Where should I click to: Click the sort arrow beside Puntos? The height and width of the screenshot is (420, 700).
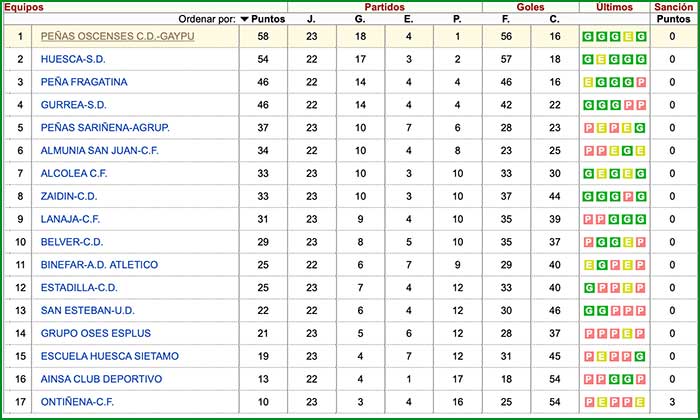tap(245, 19)
